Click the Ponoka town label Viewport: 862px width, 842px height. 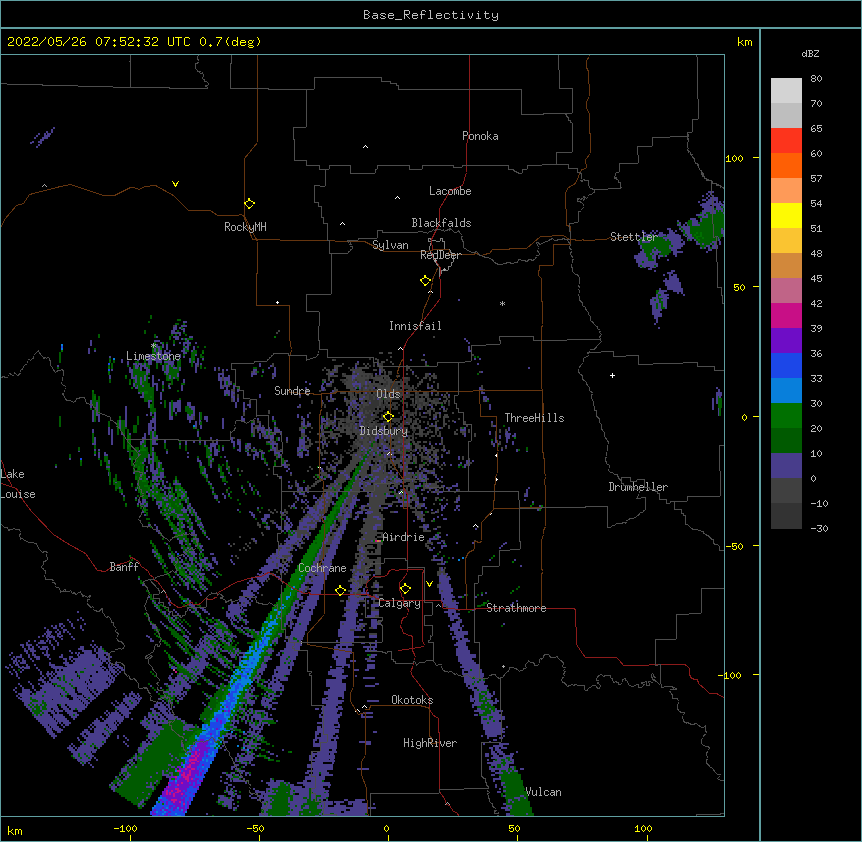point(480,136)
